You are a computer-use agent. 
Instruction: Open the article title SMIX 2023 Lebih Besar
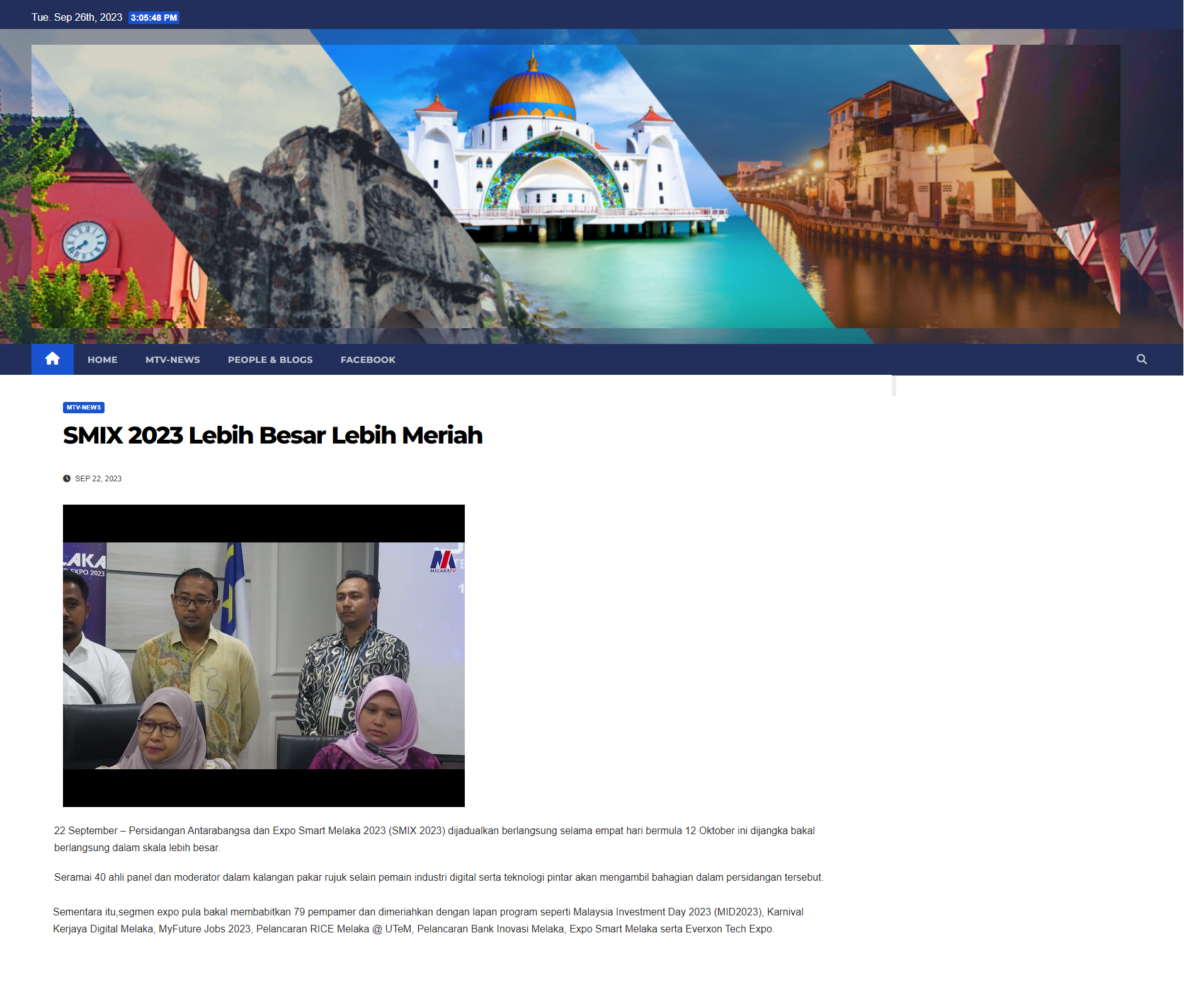tap(273, 435)
